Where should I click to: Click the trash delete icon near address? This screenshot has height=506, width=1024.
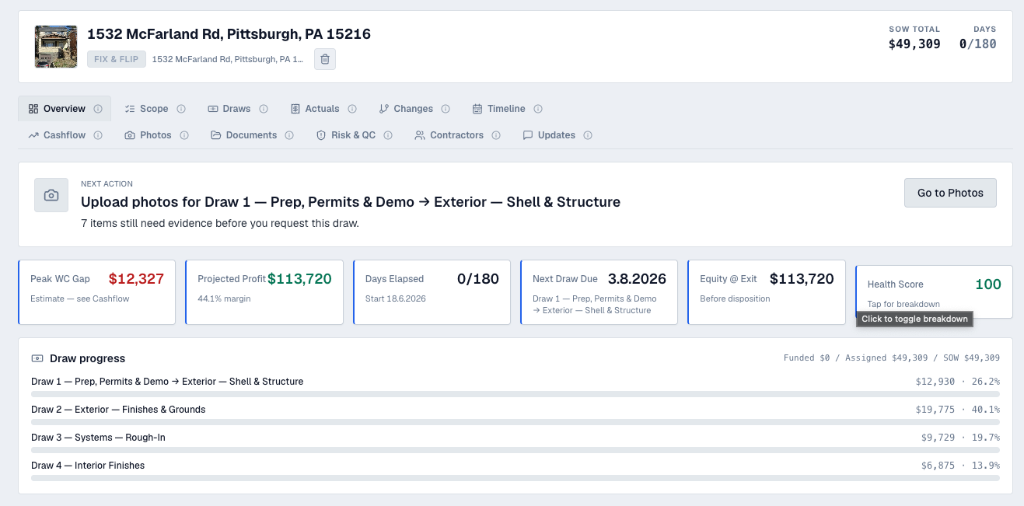click(x=325, y=59)
